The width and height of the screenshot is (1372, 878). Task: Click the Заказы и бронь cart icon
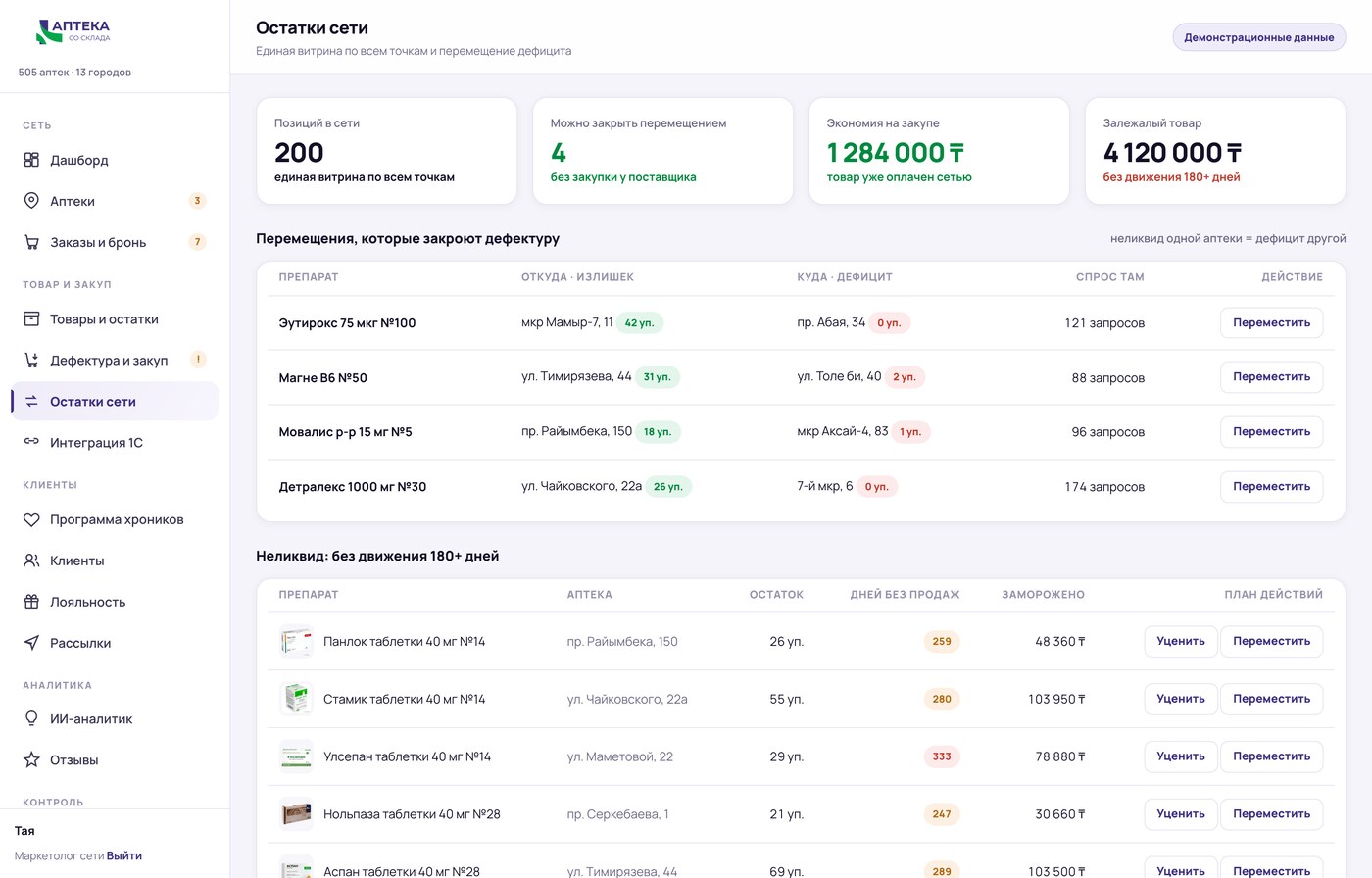(31, 242)
